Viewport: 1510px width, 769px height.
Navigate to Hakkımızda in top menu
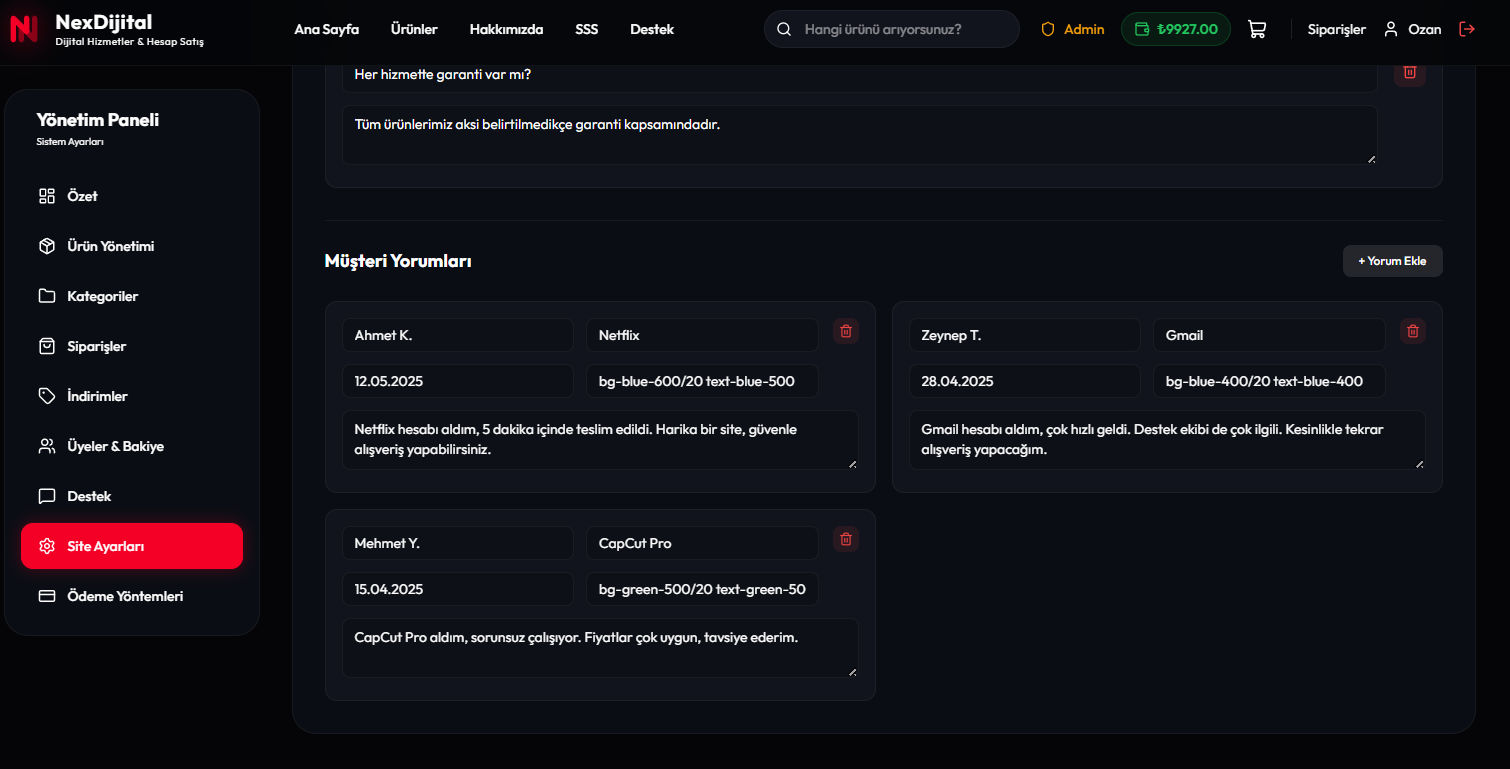pyautogui.click(x=506, y=29)
